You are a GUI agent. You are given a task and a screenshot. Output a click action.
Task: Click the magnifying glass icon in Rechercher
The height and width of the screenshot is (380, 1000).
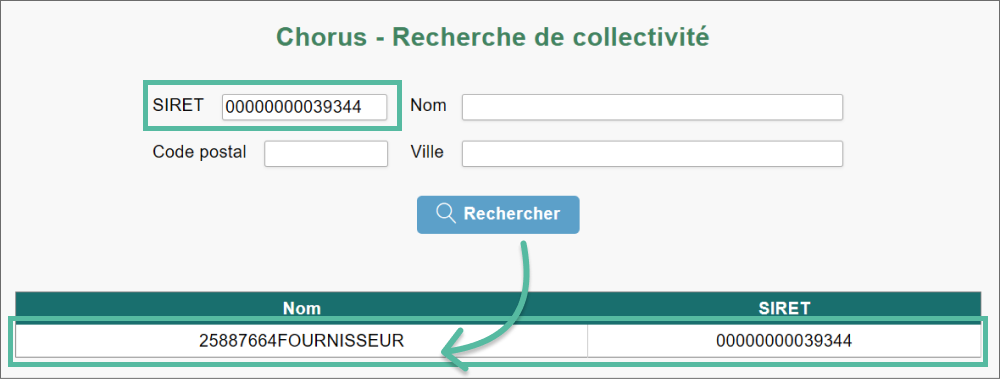(x=446, y=214)
